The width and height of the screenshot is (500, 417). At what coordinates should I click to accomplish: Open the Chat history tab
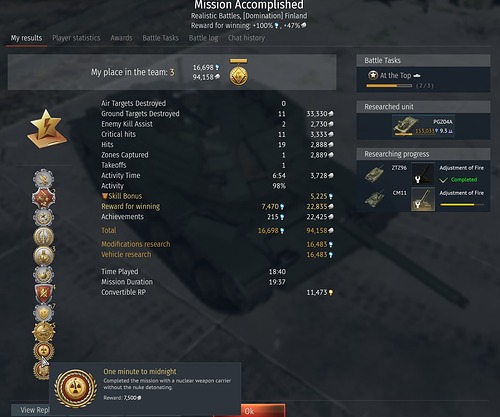pos(246,38)
